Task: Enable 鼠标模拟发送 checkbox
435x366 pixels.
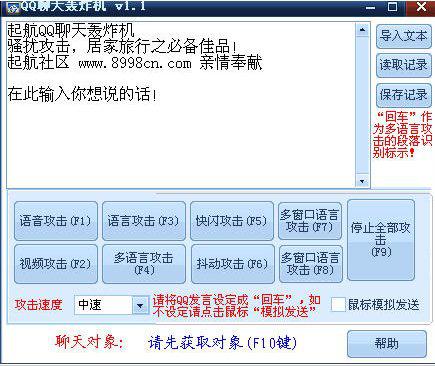Action: [x=338, y=305]
